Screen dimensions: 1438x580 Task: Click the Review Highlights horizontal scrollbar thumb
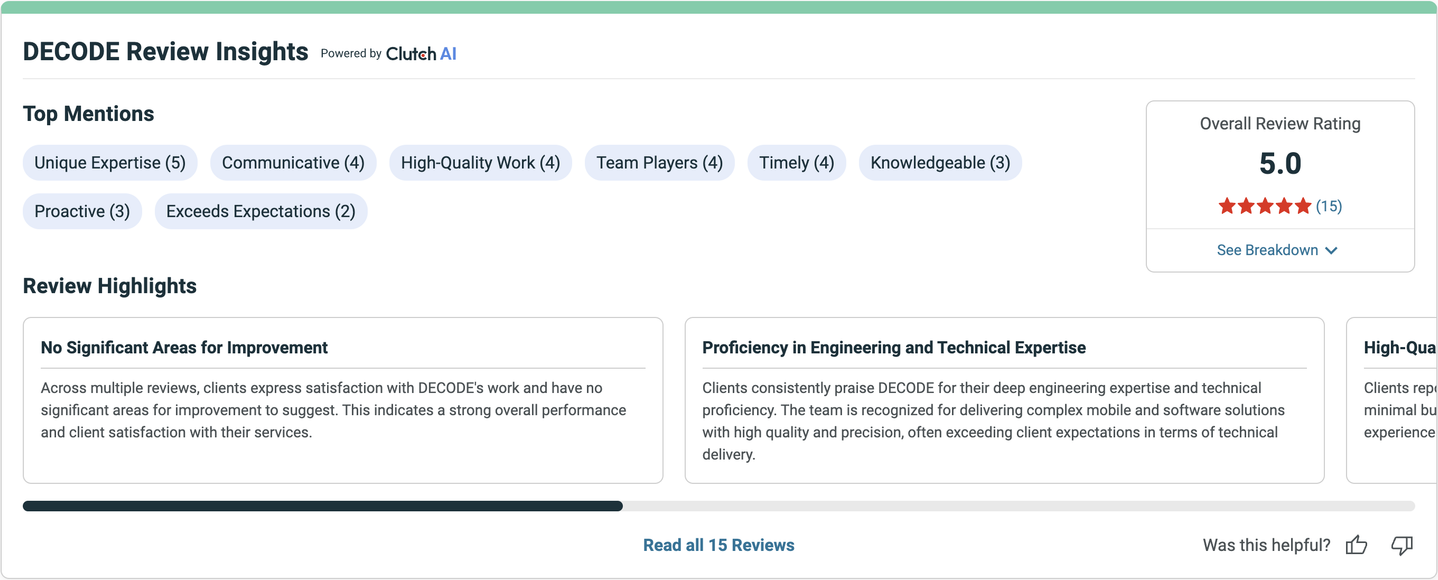[x=323, y=506]
